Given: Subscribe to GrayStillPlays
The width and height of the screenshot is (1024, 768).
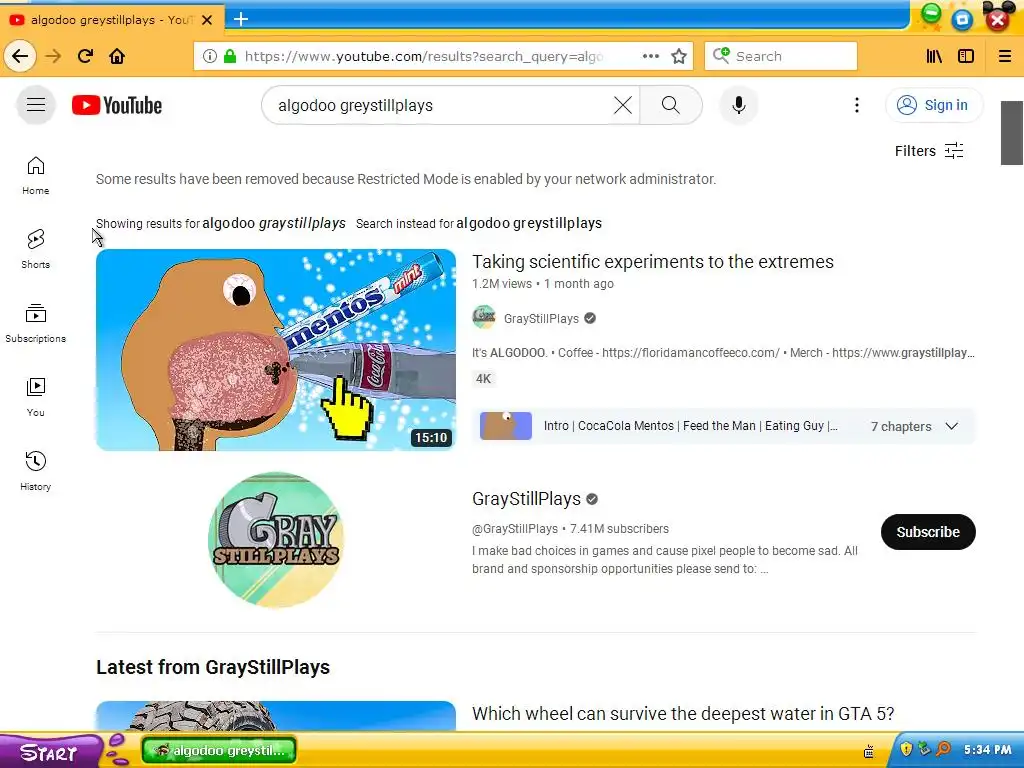Looking at the screenshot, I should pyautogui.click(x=928, y=532).
